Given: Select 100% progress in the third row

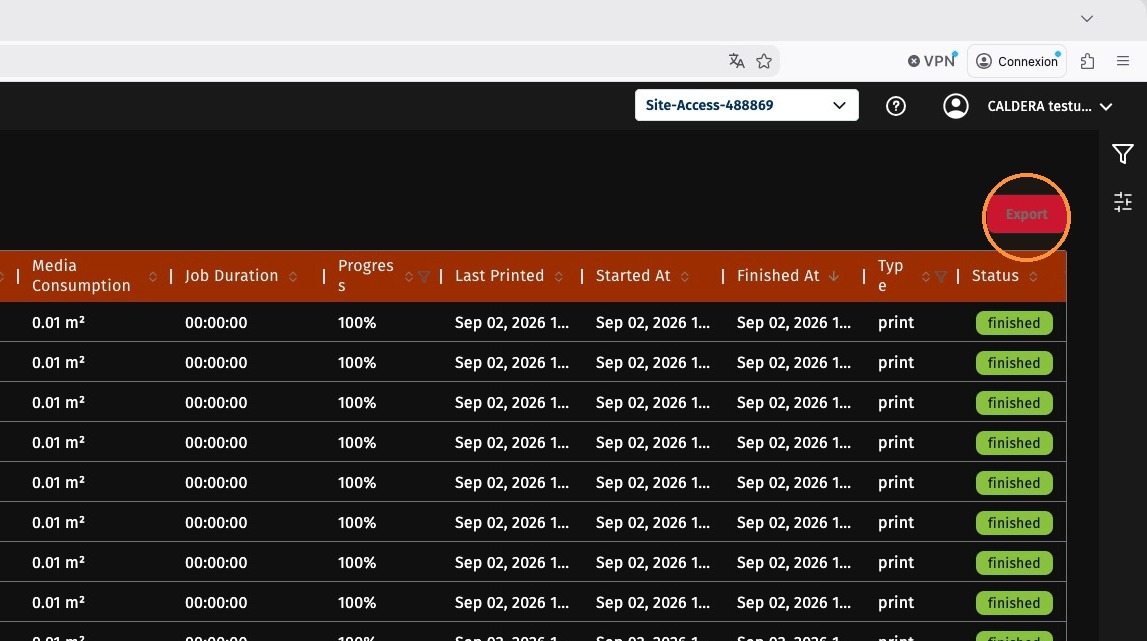Looking at the screenshot, I should [357, 403].
